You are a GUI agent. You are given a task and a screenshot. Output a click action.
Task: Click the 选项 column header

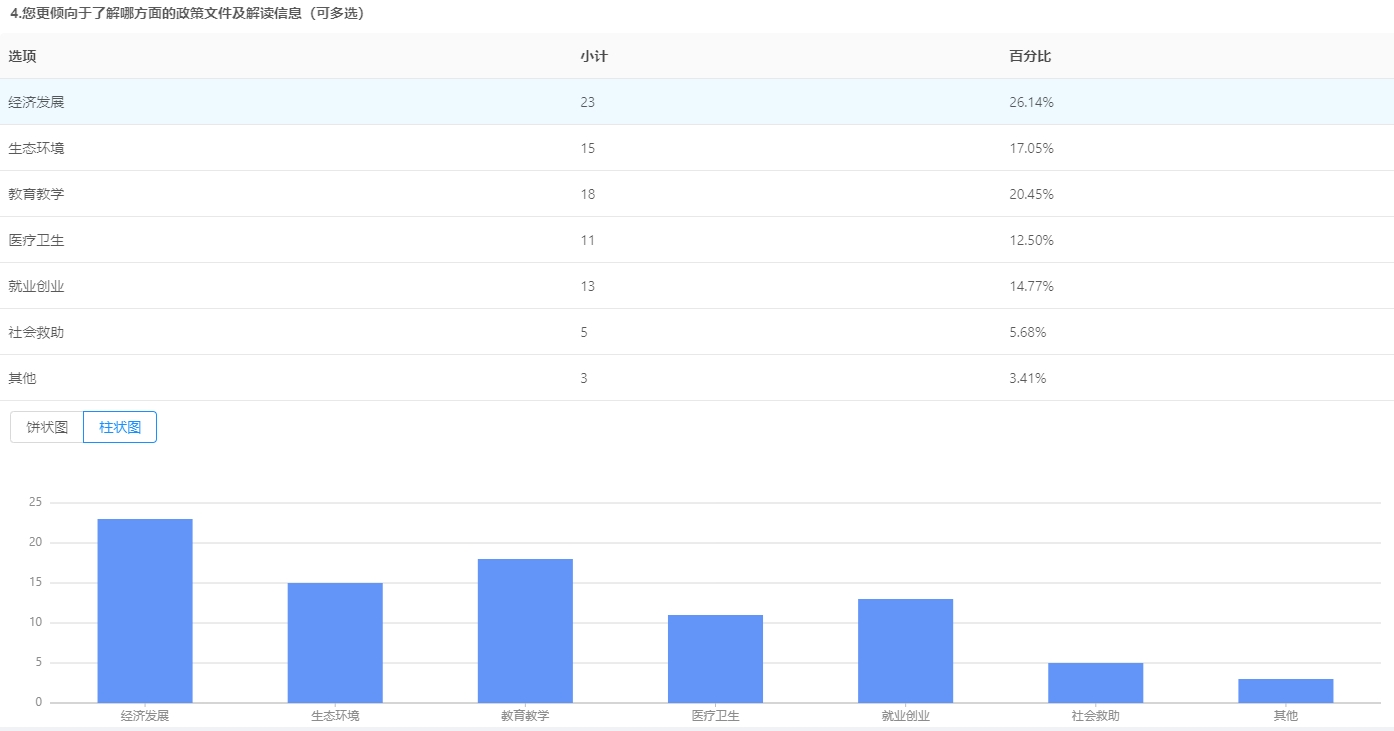coord(22,56)
